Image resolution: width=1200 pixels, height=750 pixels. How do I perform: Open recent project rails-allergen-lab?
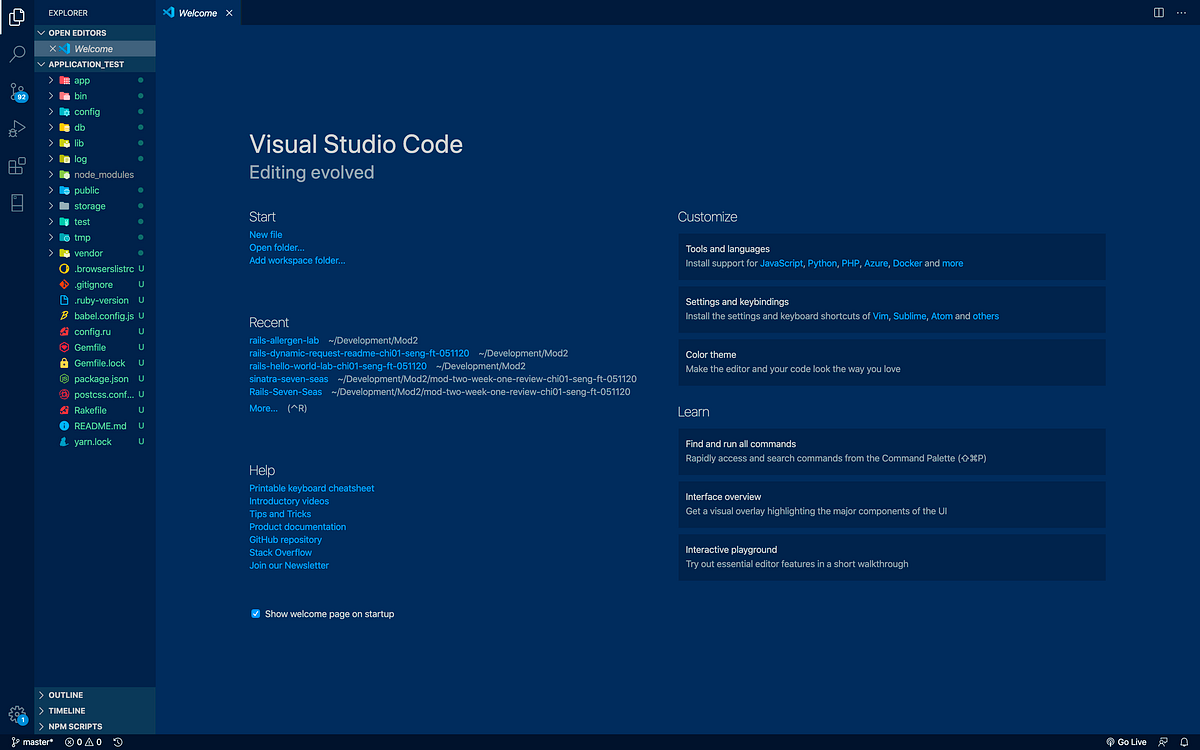point(284,341)
